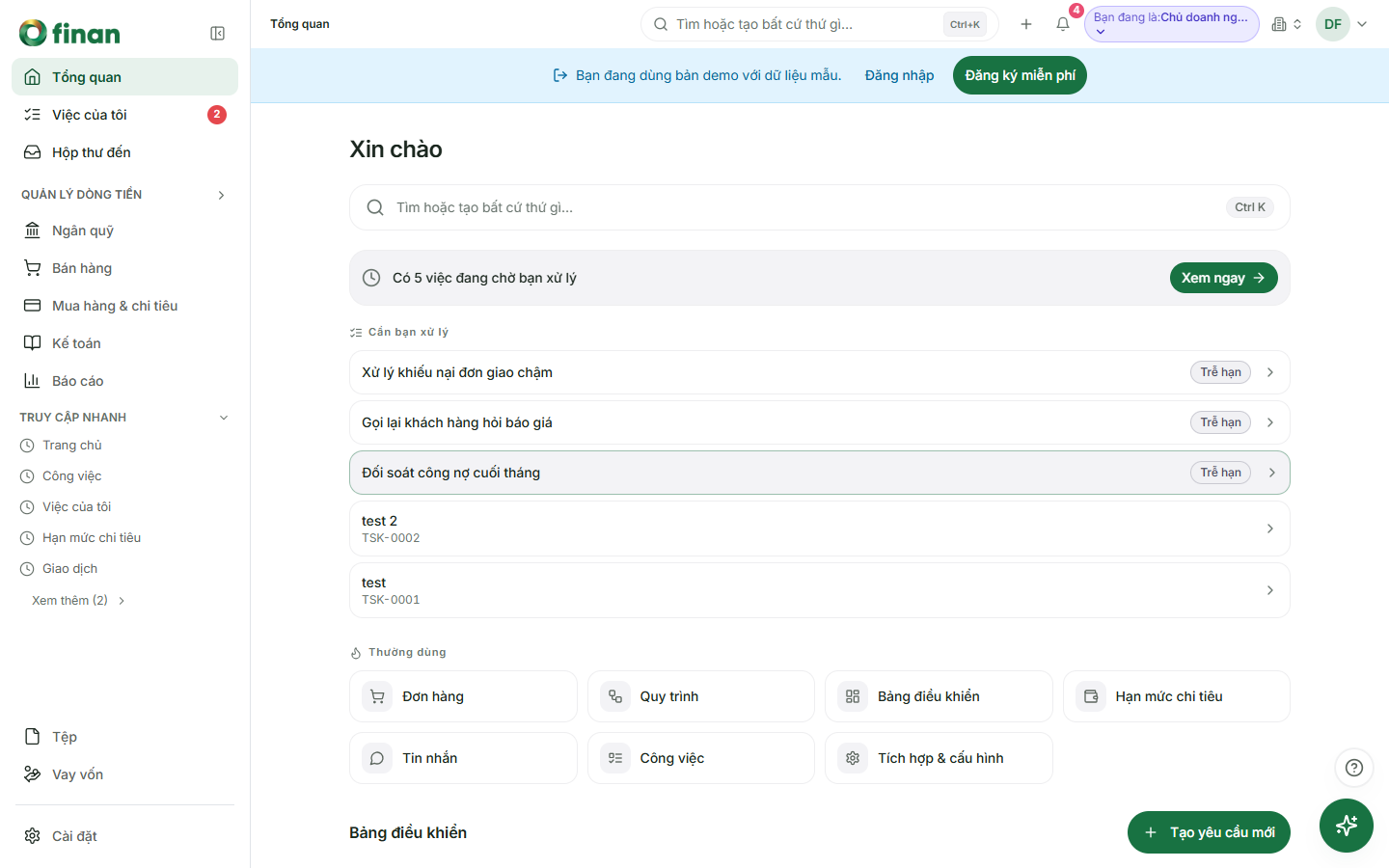Collapse the sidebar panel icon
This screenshot has width=1389, height=868.
218,34
